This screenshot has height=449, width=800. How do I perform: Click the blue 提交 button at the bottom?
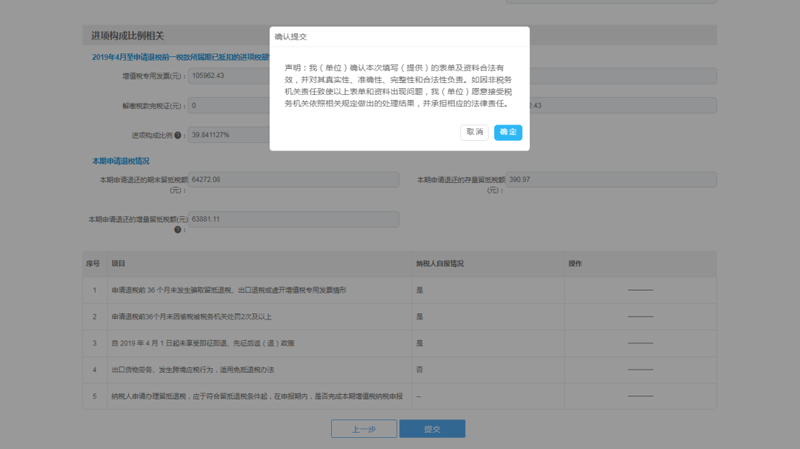pyautogui.click(x=432, y=428)
